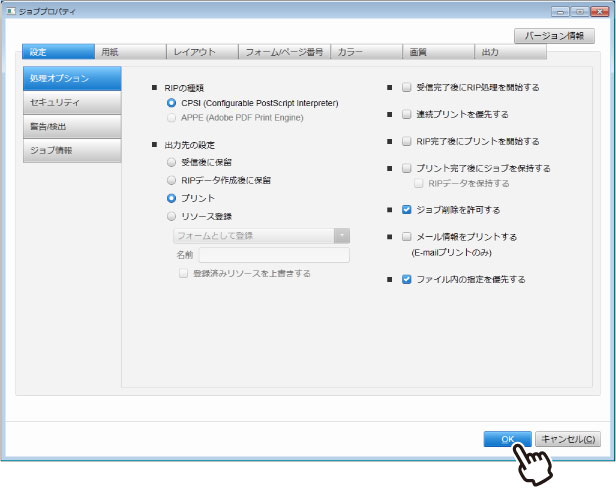Screen dimensions: 616x489
Task: Enable 受信完了後にRIP処理を開始する checkbox
Action: tap(407, 87)
